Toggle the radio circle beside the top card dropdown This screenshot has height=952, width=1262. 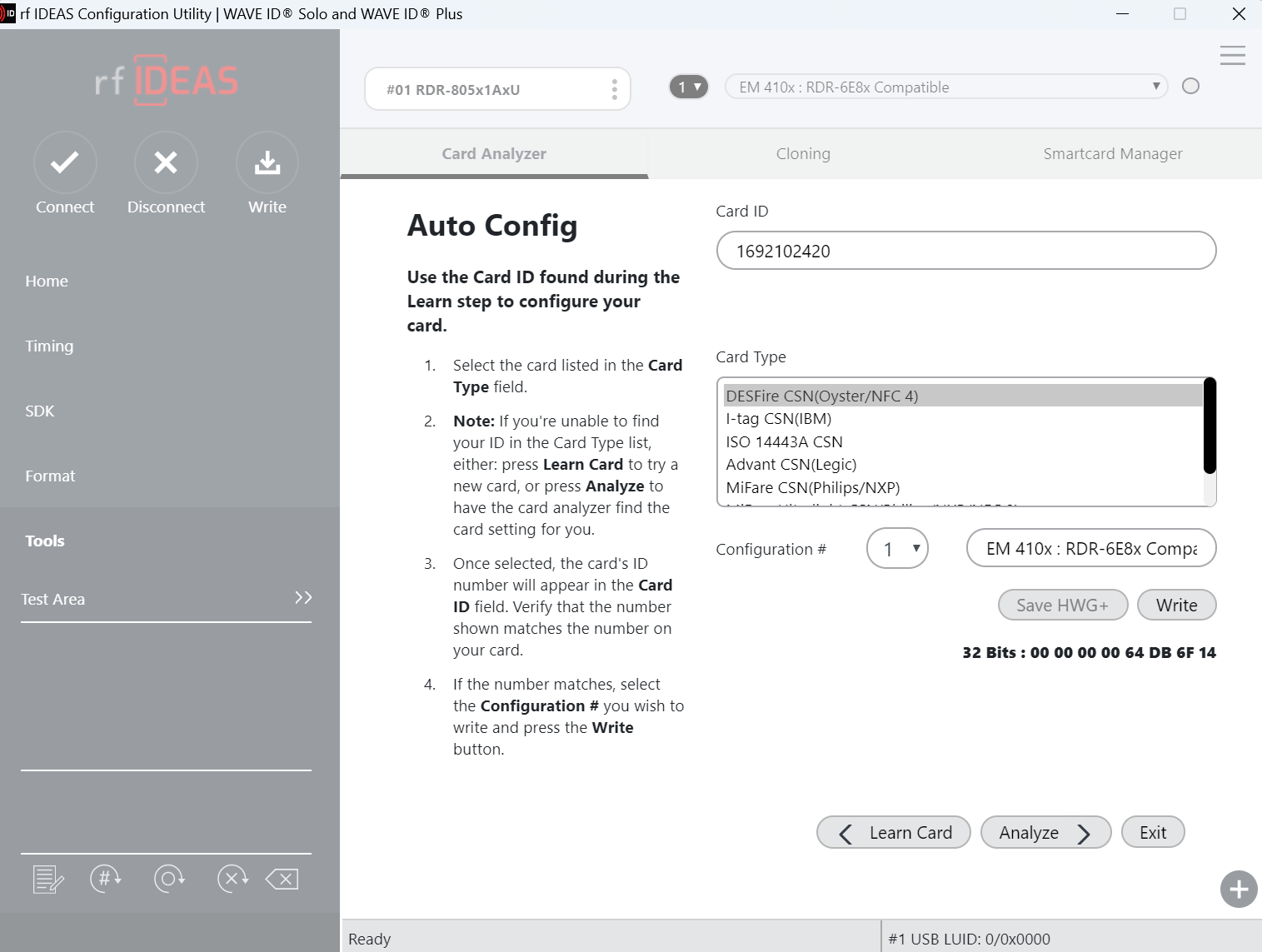click(x=1190, y=86)
